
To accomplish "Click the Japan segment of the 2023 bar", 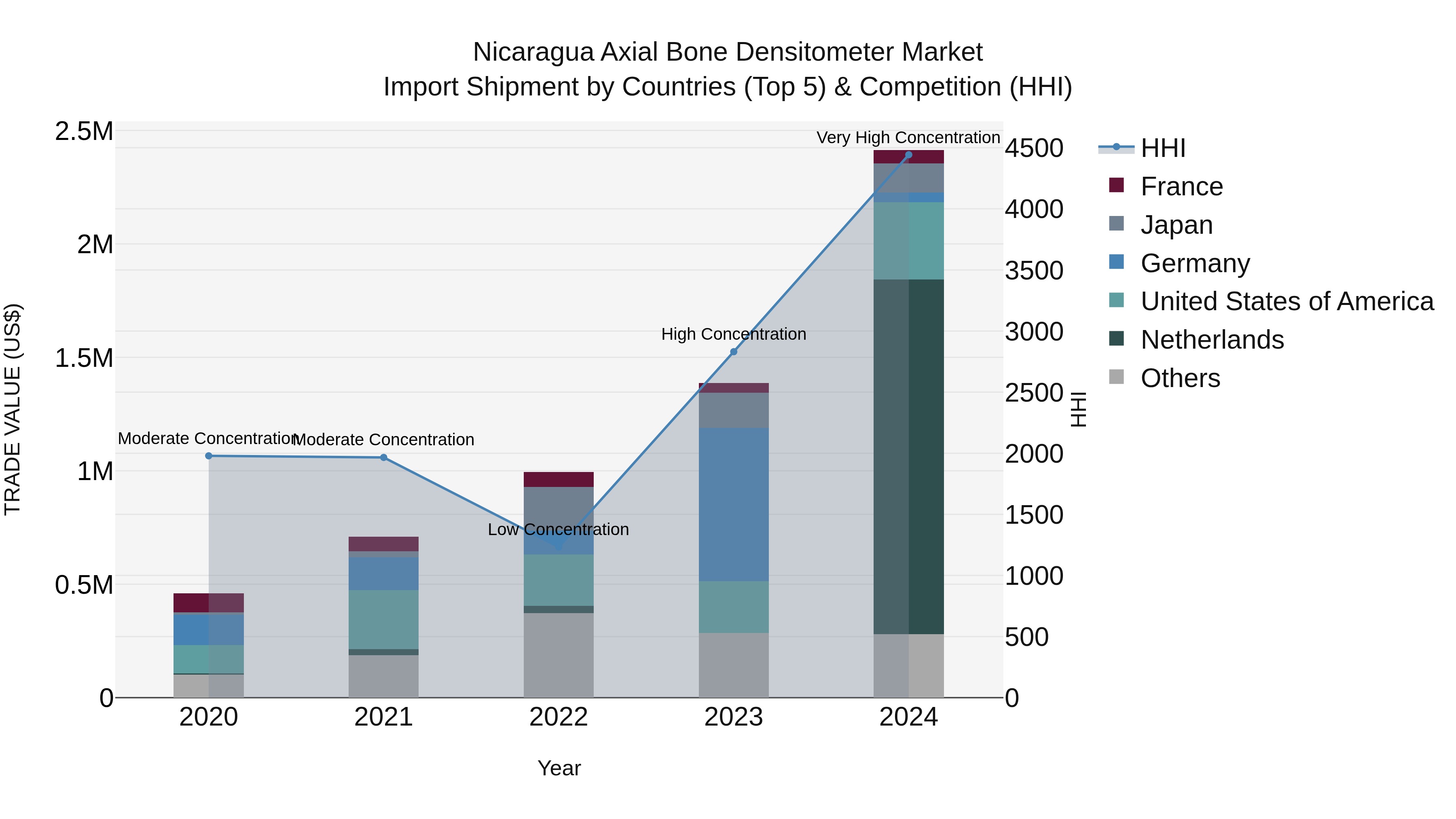I will (734, 411).
